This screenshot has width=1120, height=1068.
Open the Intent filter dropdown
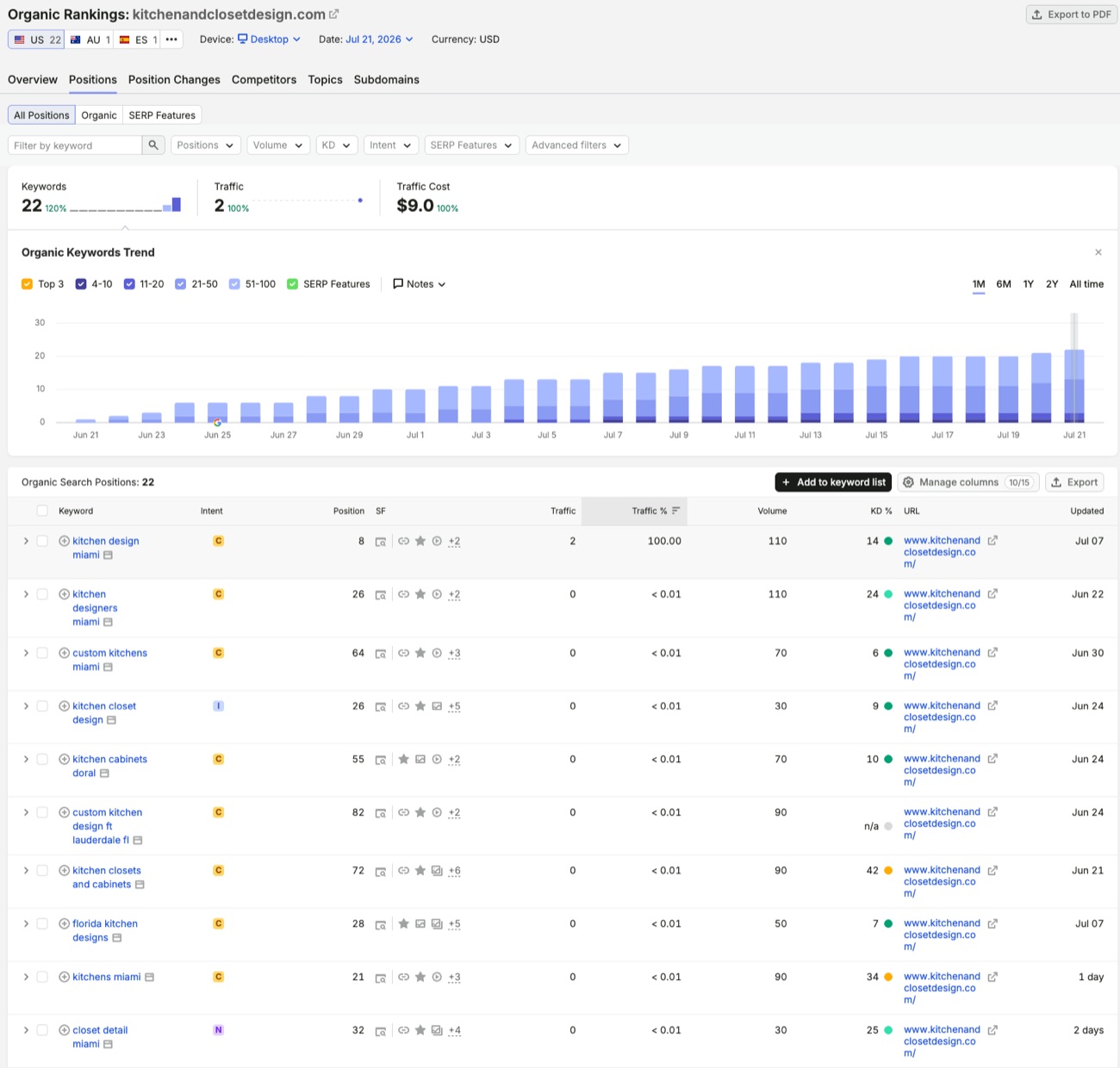click(x=391, y=146)
